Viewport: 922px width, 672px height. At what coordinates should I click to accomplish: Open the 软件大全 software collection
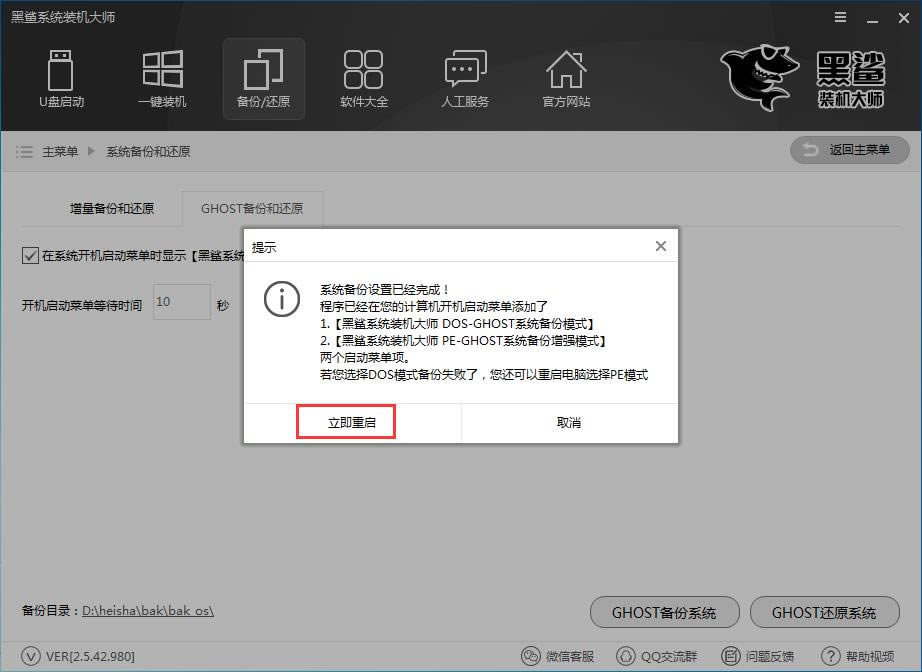363,78
